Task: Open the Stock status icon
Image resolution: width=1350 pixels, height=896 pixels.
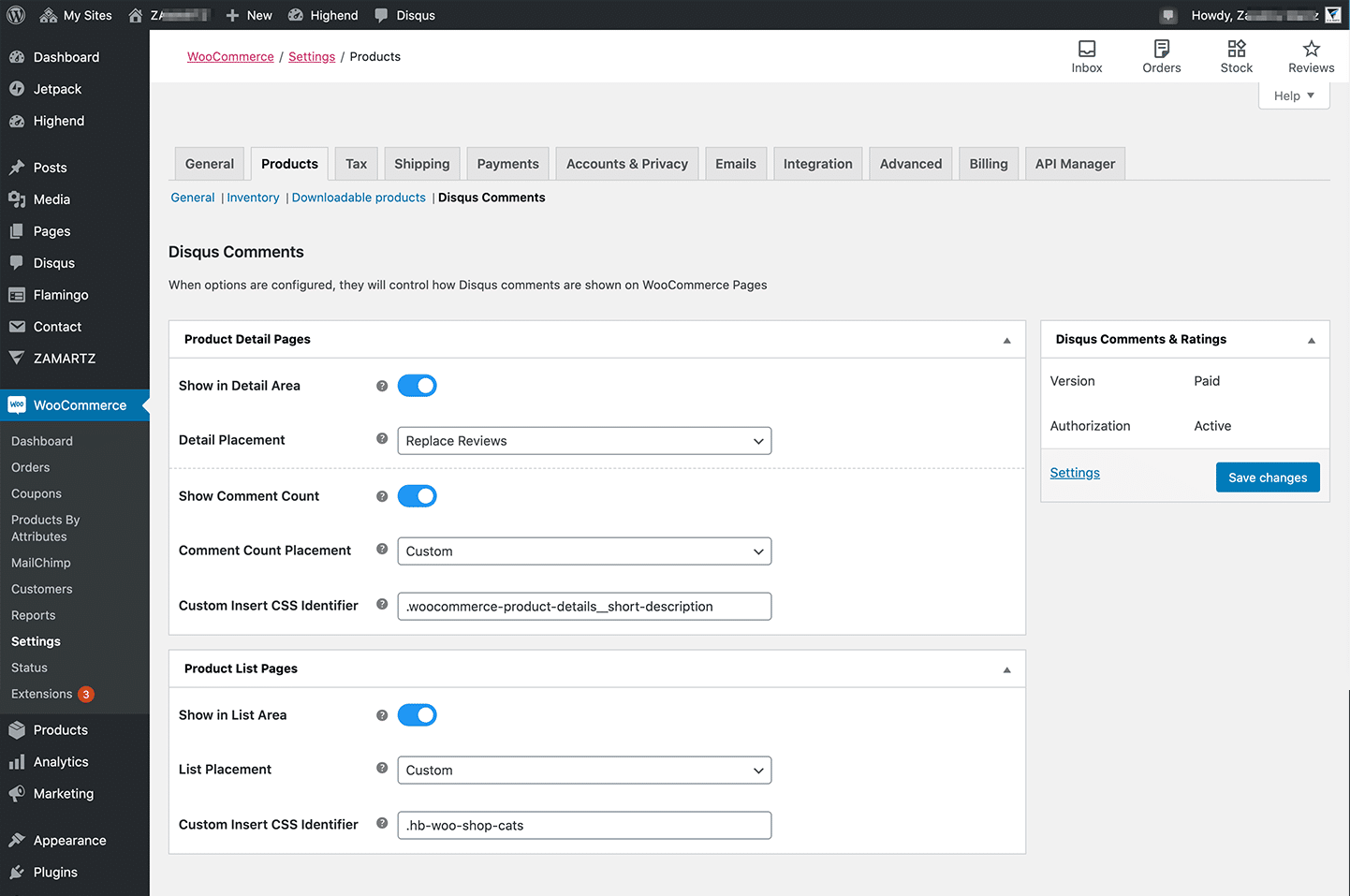Action: coord(1236,55)
